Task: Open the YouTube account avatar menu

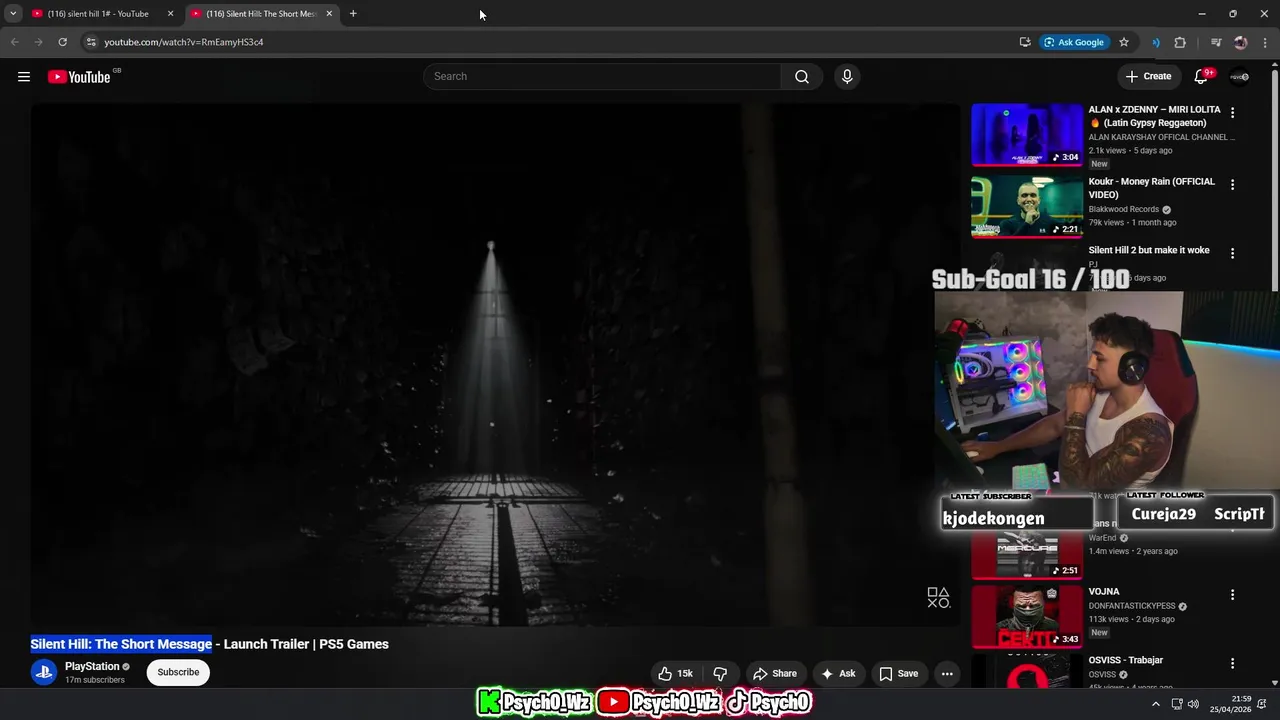Action: (1239, 77)
